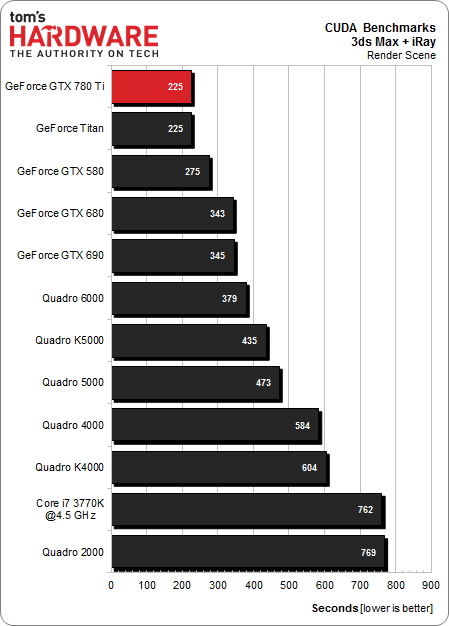The width and height of the screenshot is (449, 626).
Task: Click THE AUTHORITY ON TECH tagline
Action: tap(84, 53)
